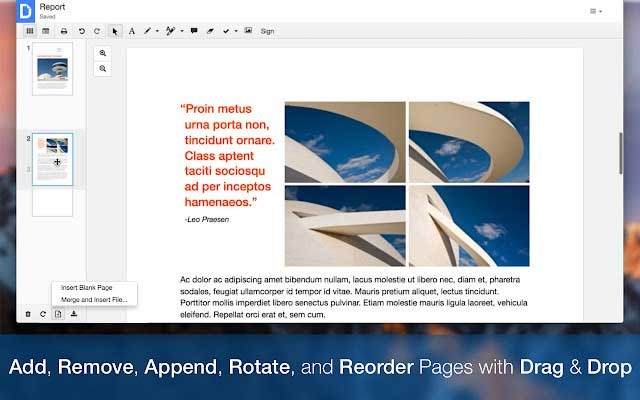Expand the pen tool dropdown arrow

point(157,31)
